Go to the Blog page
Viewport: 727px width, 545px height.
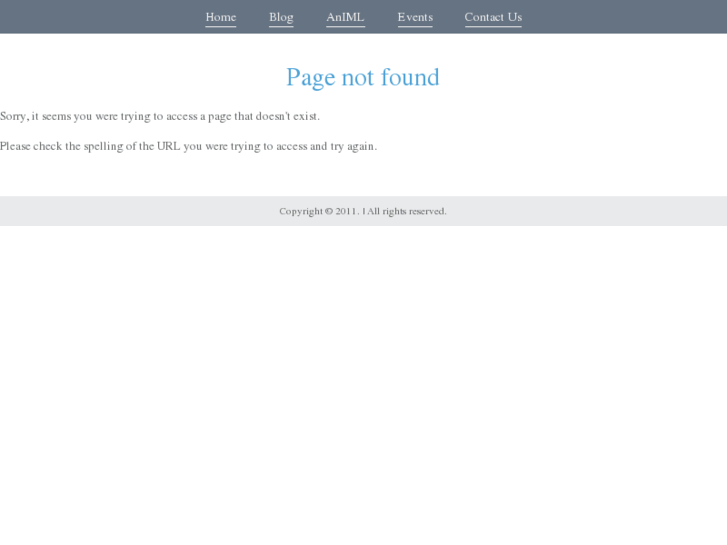pyautogui.click(x=281, y=18)
